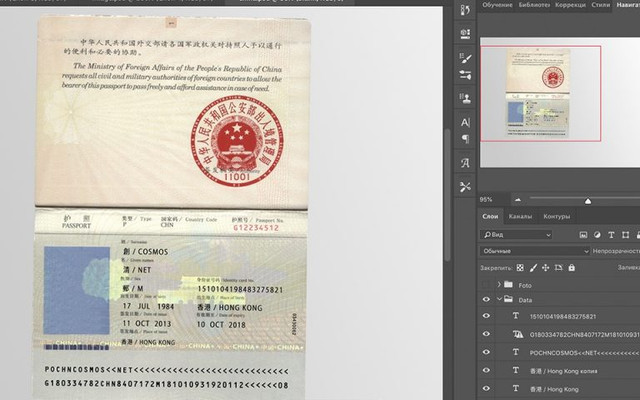
Task: Lock image pixels brush icon
Action: [x=533, y=268]
